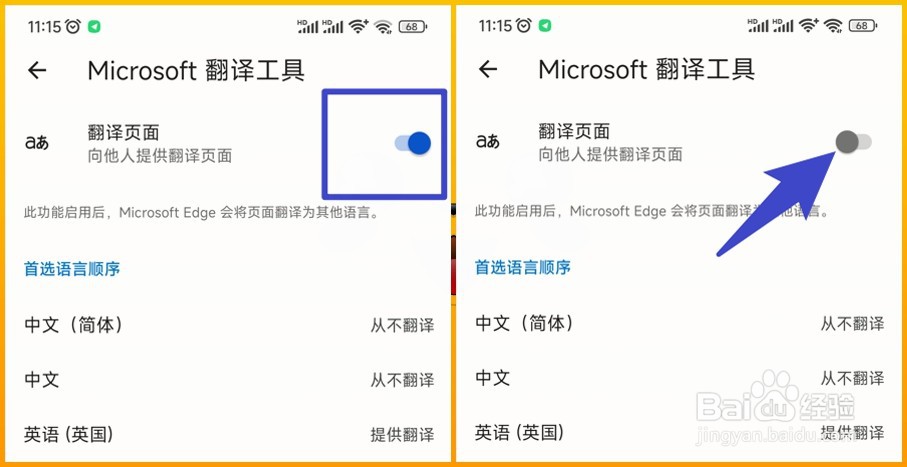Viewport: 907px width, 467px height.
Task: Select 中文 language row in right panel
Action: (x=680, y=378)
